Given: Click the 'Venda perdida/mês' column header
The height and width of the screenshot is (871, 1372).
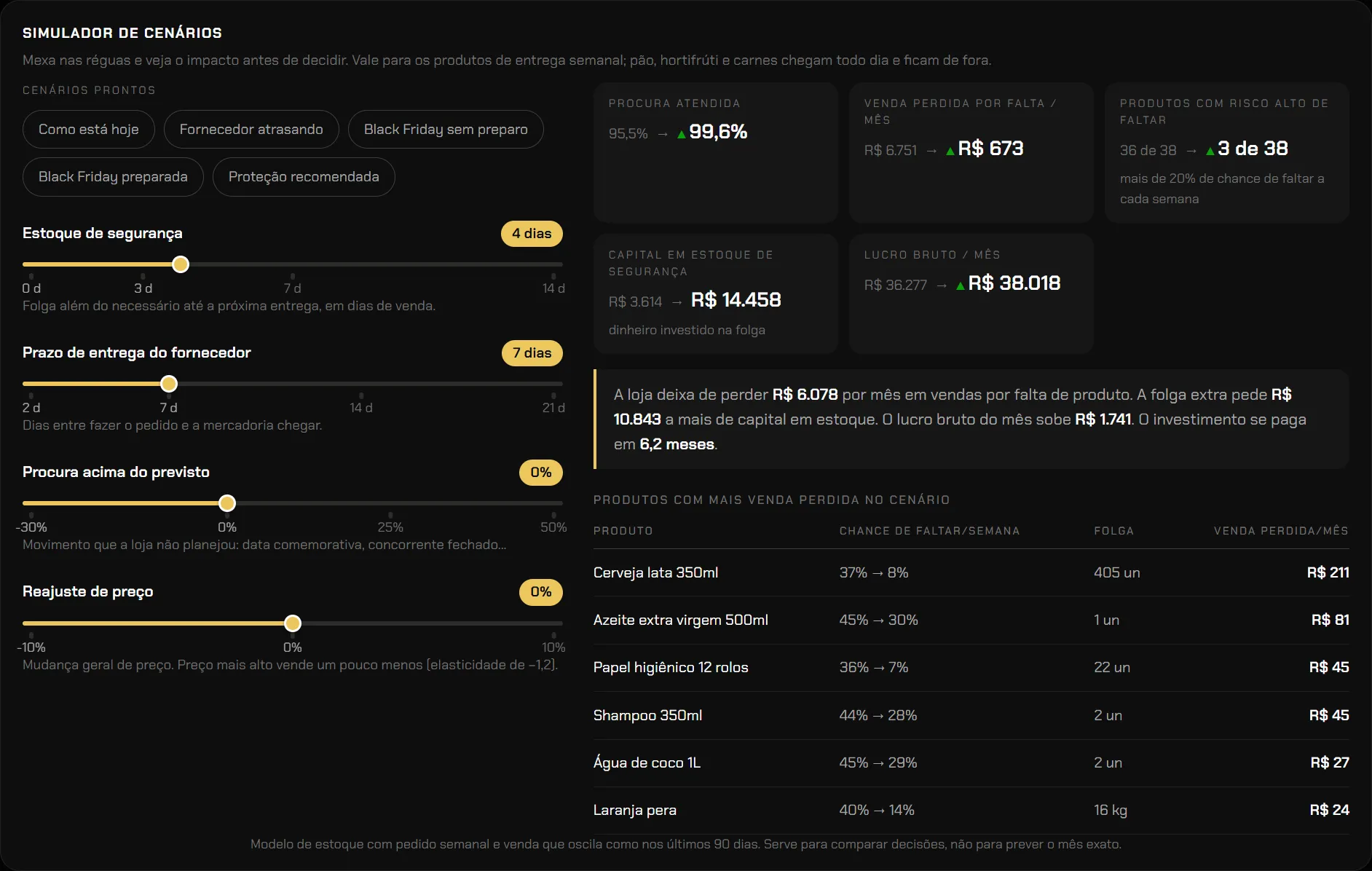Looking at the screenshot, I should [1281, 531].
